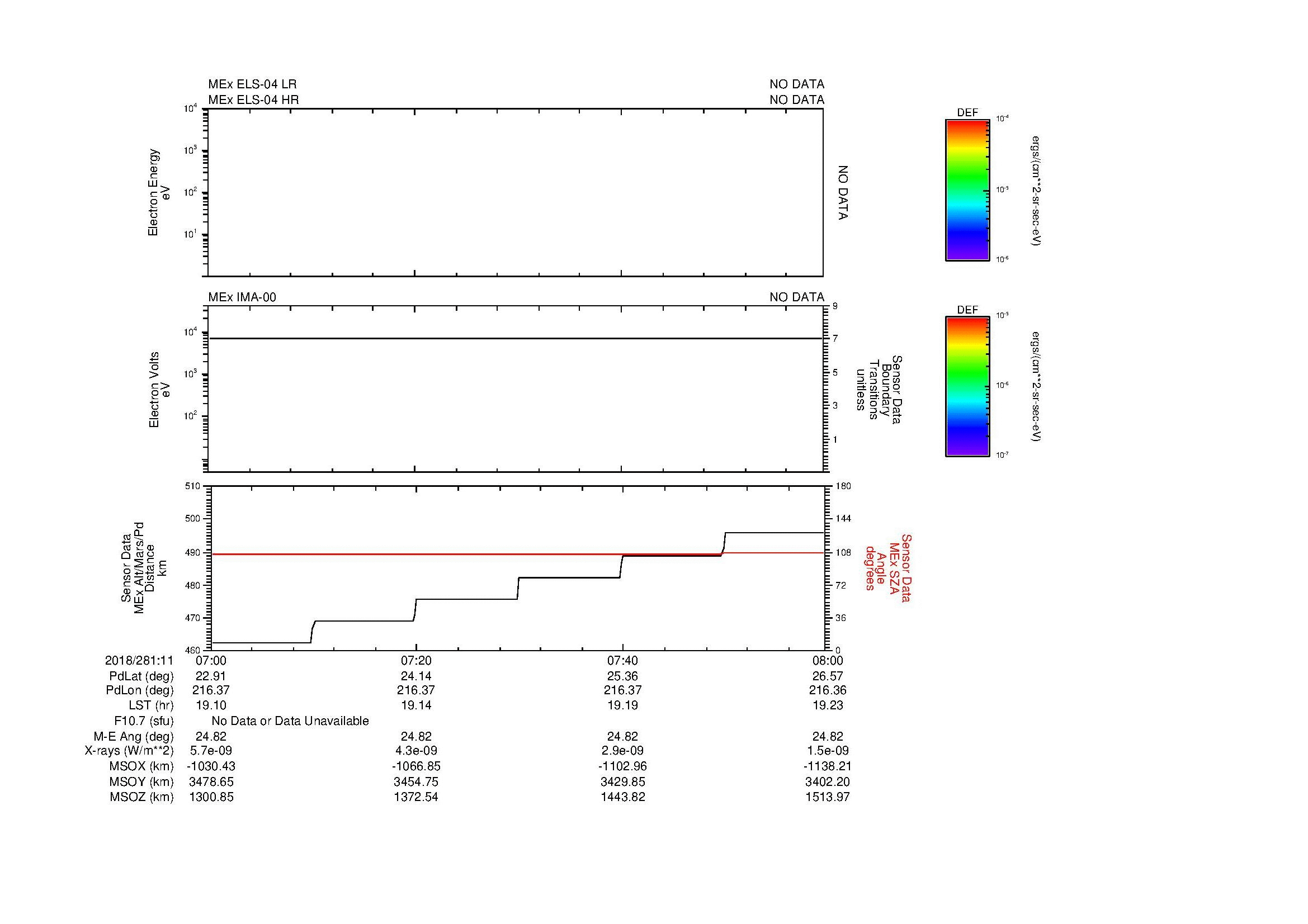Click the 'LST (hr)' row label
The width and height of the screenshot is (1308, 924).
150,705
